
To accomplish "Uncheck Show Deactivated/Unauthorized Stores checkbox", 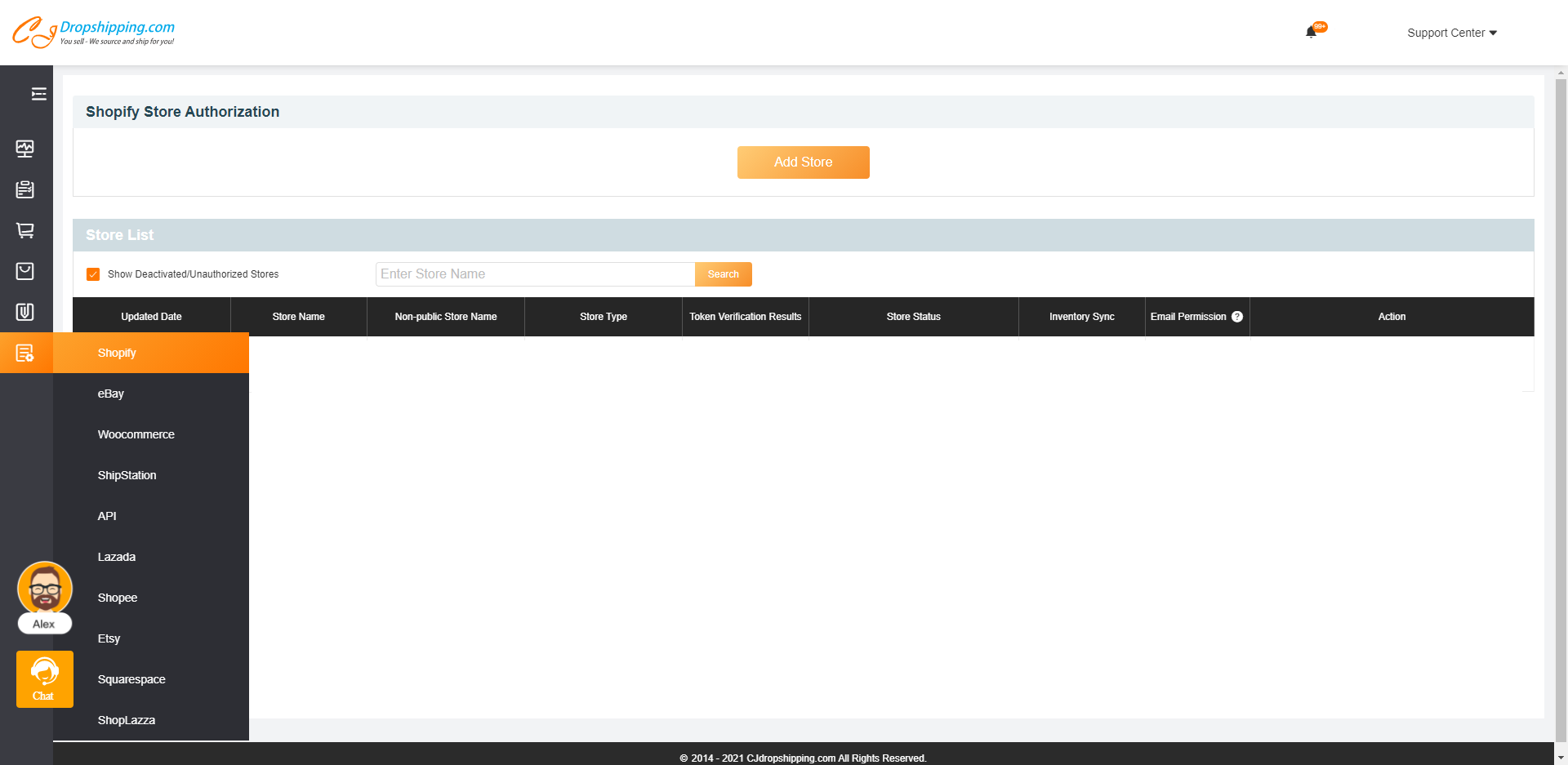I will (93, 274).
